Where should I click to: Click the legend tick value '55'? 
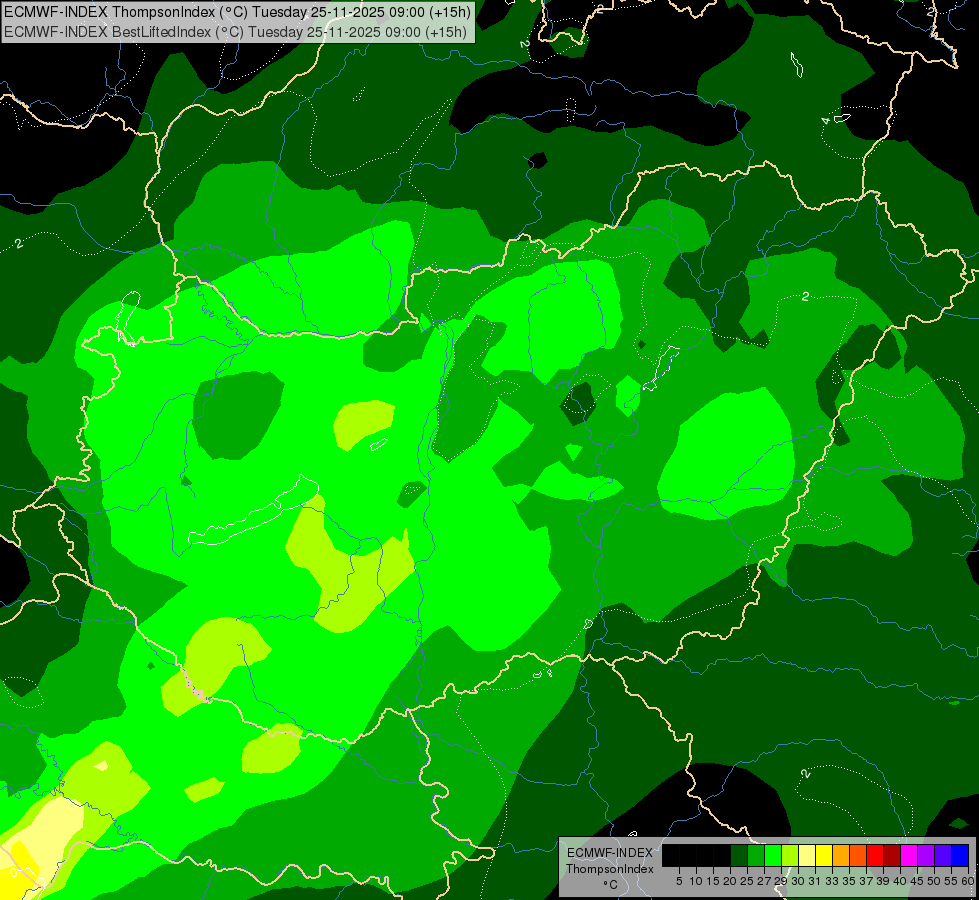click(x=951, y=881)
